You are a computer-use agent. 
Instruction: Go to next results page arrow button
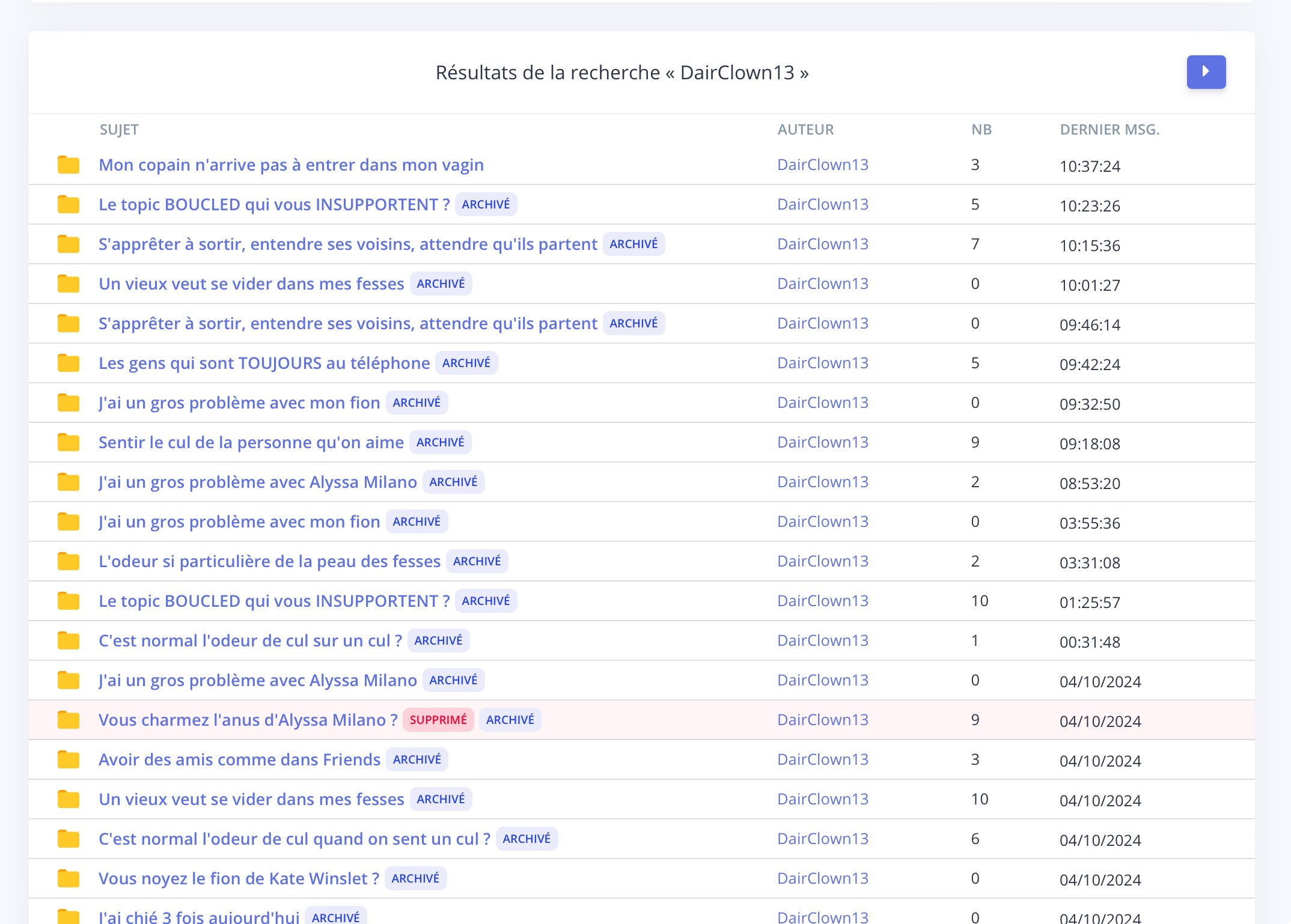pos(1206,72)
